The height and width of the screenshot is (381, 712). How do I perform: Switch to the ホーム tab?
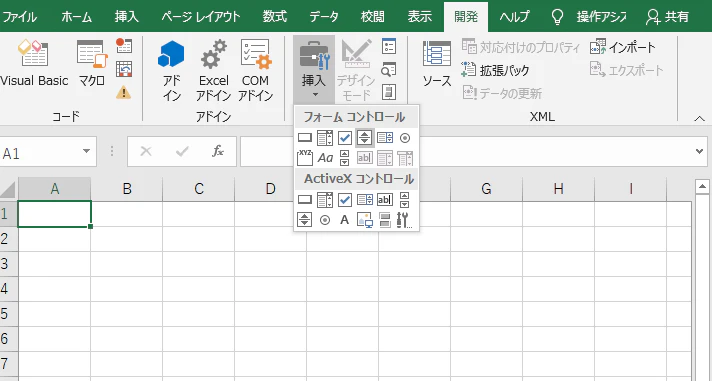click(x=76, y=17)
